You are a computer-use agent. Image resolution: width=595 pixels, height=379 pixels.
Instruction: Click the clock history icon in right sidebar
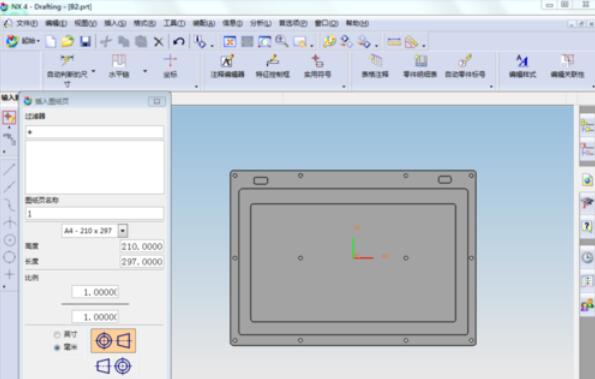pos(587,258)
